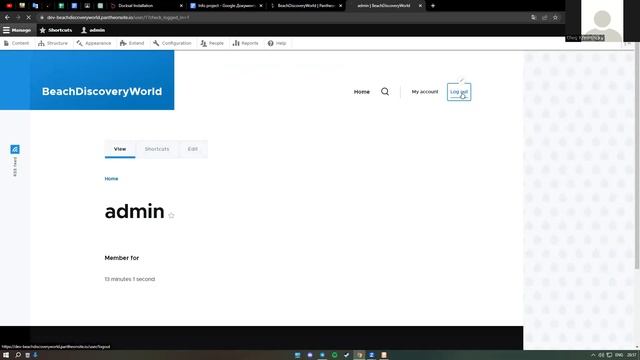Open the RSS feed icon
This screenshot has height=360, width=640.
coord(15,149)
